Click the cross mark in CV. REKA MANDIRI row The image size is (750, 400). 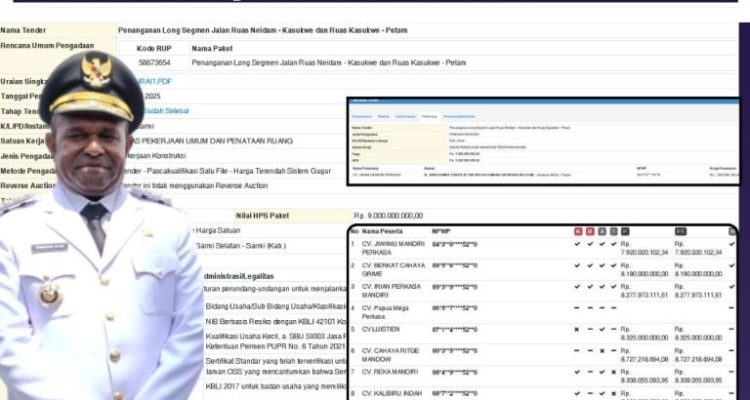point(614,372)
